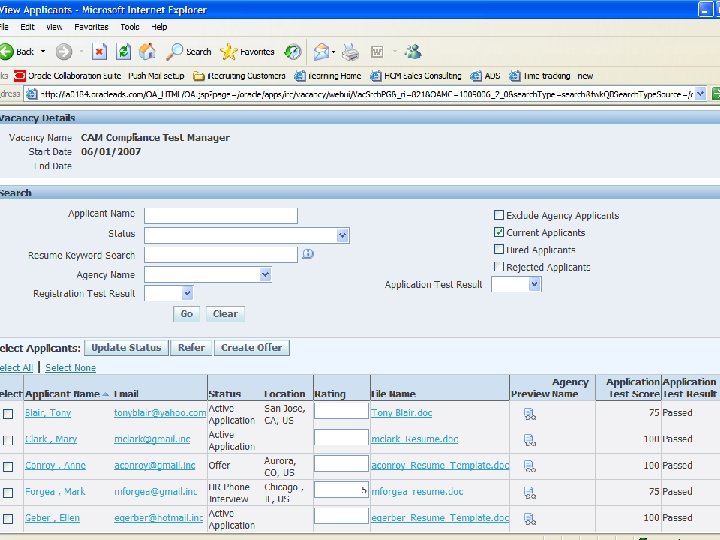Click the Update Status button

point(125,348)
